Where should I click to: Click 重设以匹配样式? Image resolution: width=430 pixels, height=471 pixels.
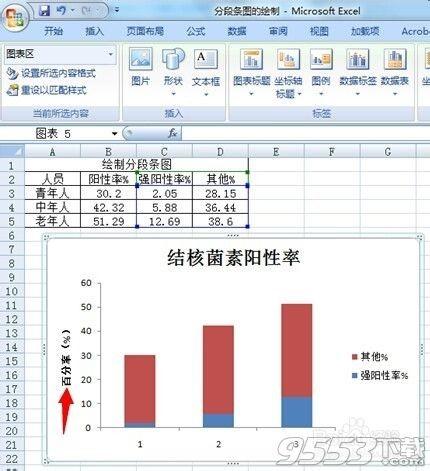(x=47, y=90)
